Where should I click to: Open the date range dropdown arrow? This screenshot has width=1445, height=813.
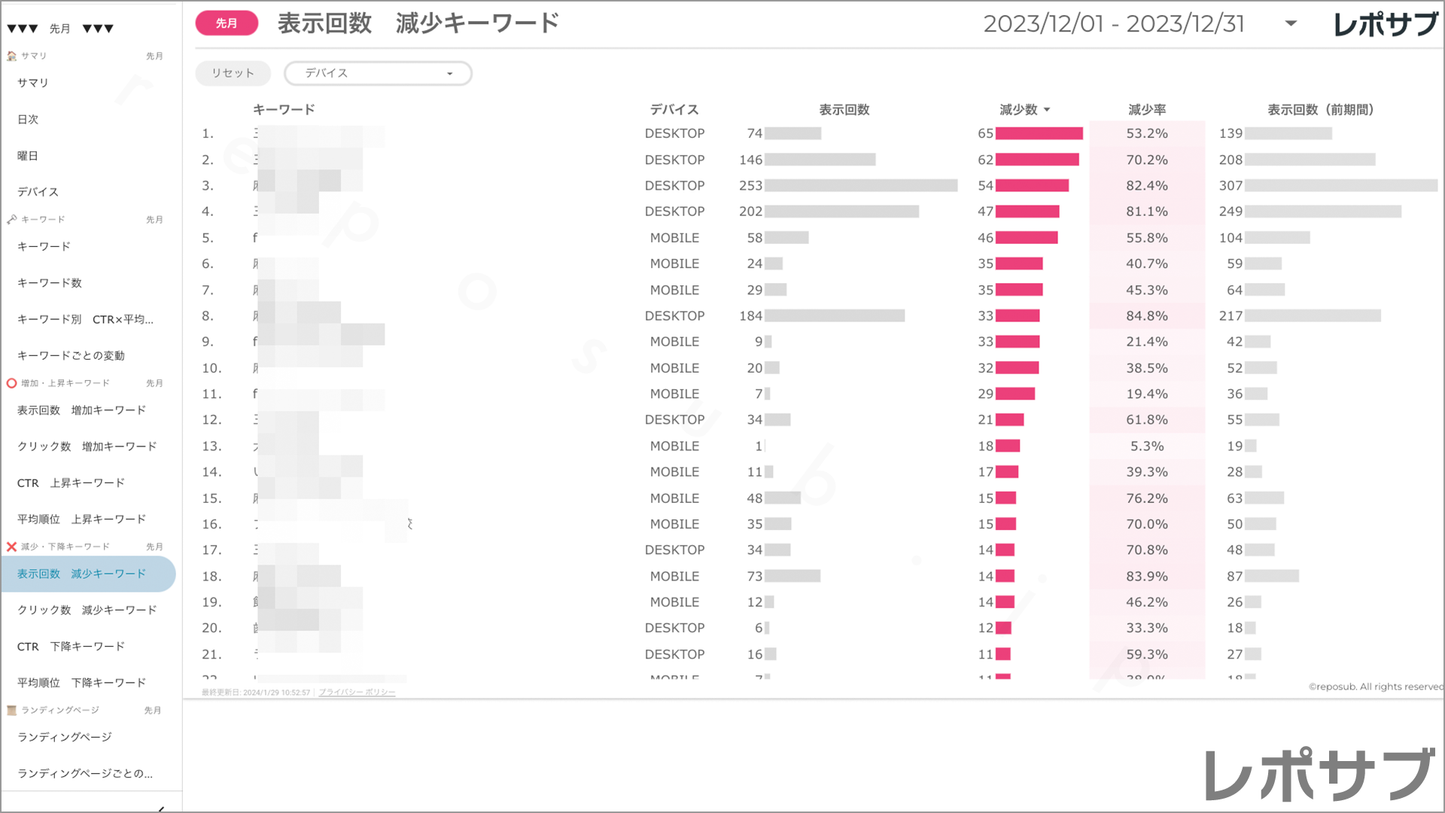pos(1291,23)
